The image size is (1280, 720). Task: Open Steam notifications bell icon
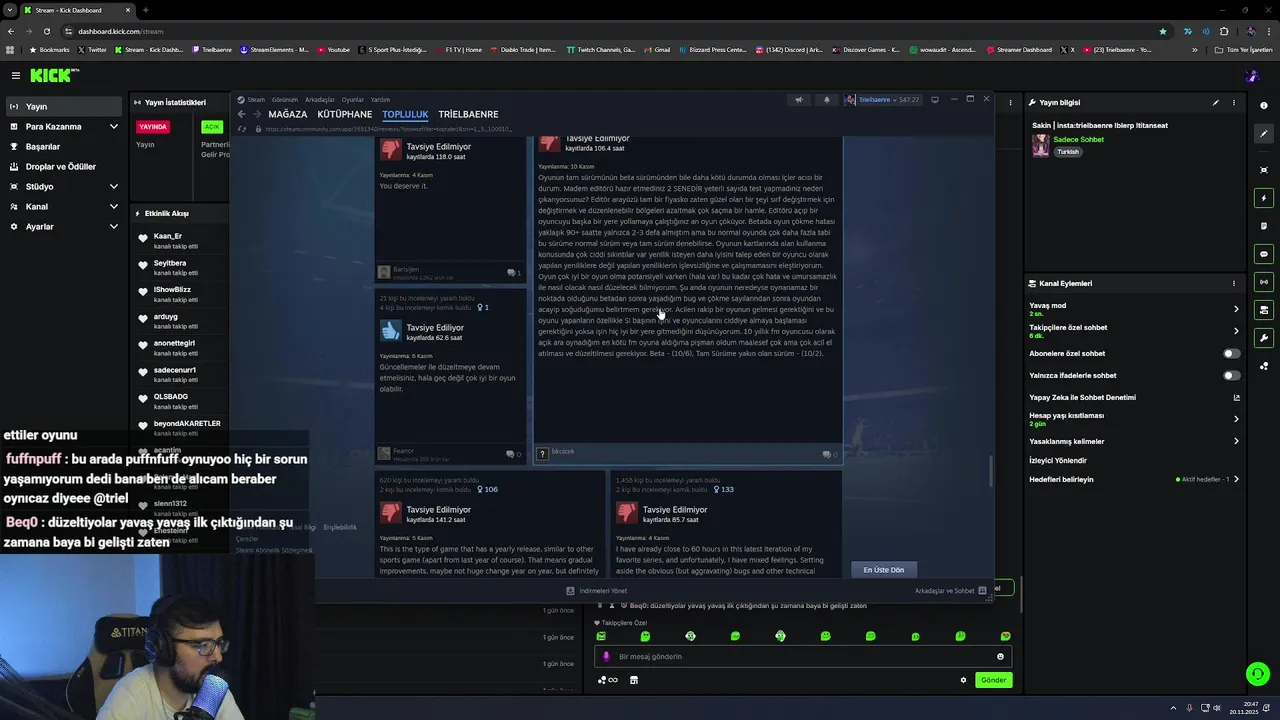coord(826,100)
